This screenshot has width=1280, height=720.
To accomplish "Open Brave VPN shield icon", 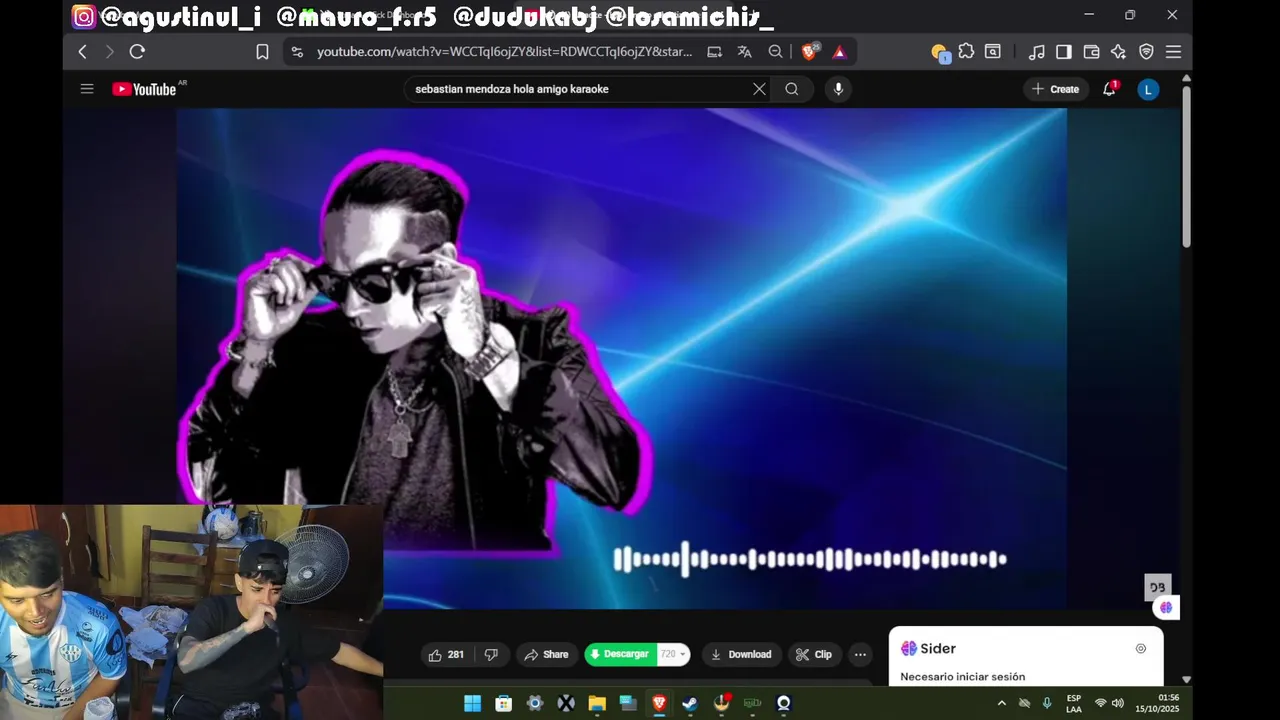I will point(1146,52).
